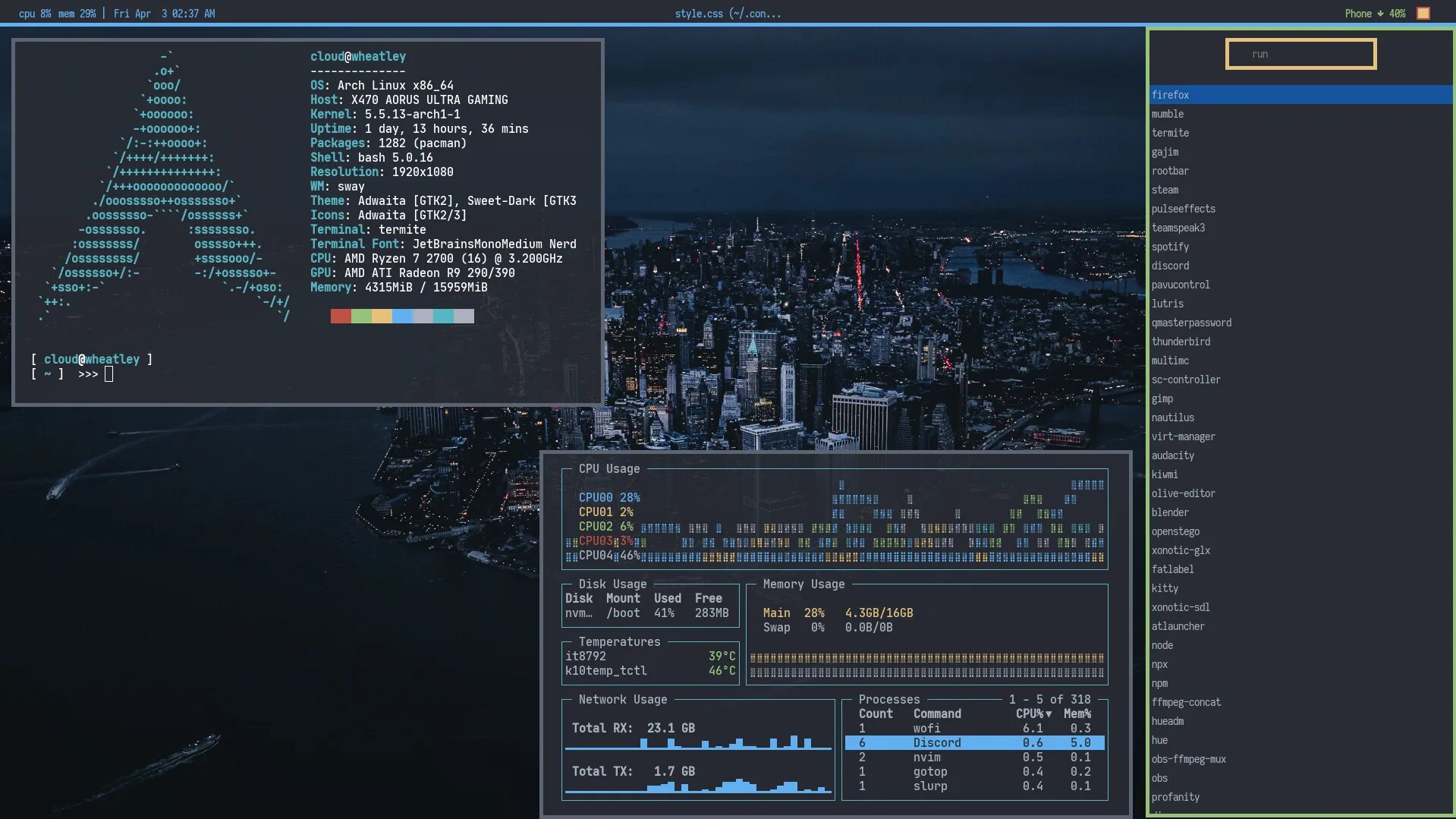
Task: Click the Count column header in gotop
Action: click(876, 713)
